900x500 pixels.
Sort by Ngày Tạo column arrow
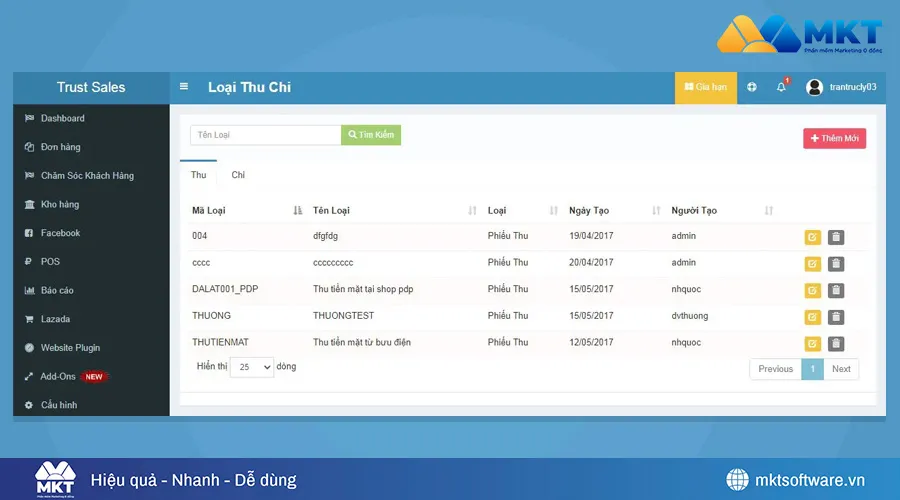coord(656,211)
